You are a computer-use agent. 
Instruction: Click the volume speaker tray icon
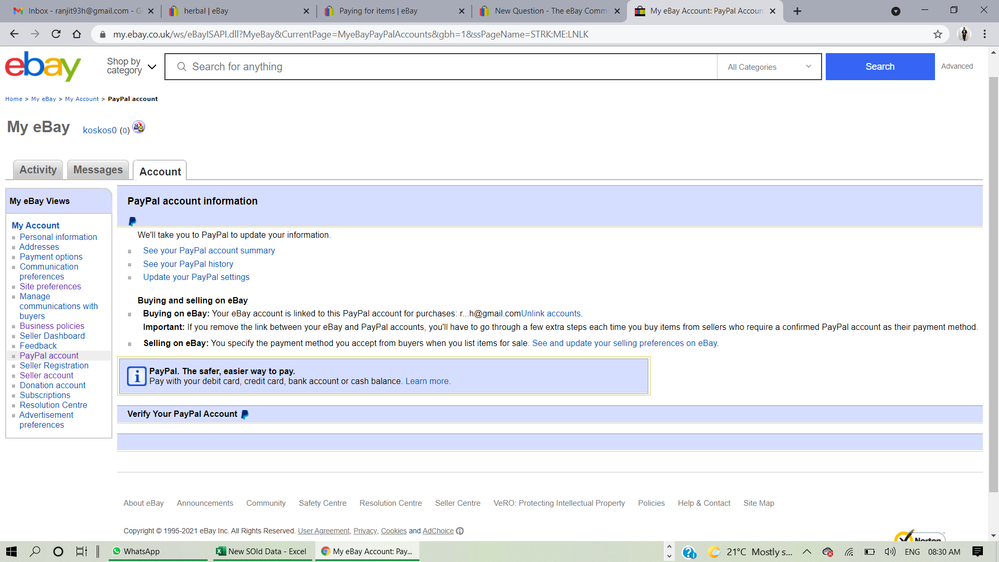(889, 552)
